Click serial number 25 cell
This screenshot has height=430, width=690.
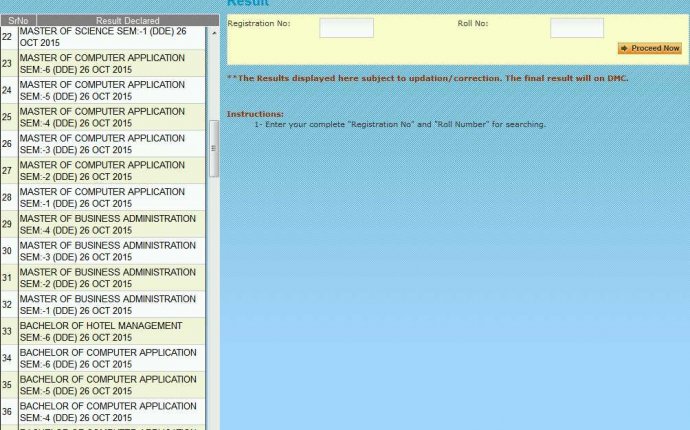(x=9, y=117)
